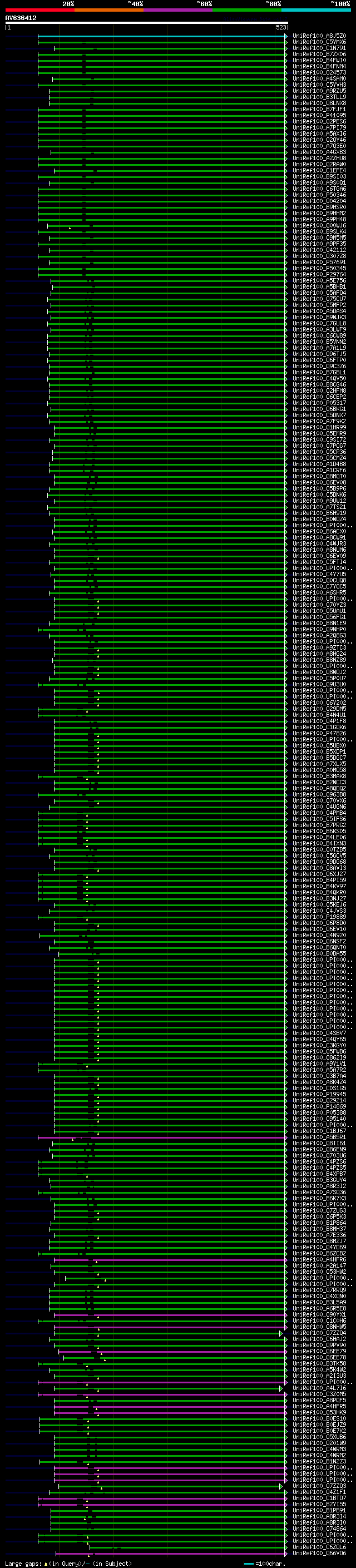Select hit label UniRef100_P29764
The height and width of the screenshot is (1568, 356).
(319, 275)
